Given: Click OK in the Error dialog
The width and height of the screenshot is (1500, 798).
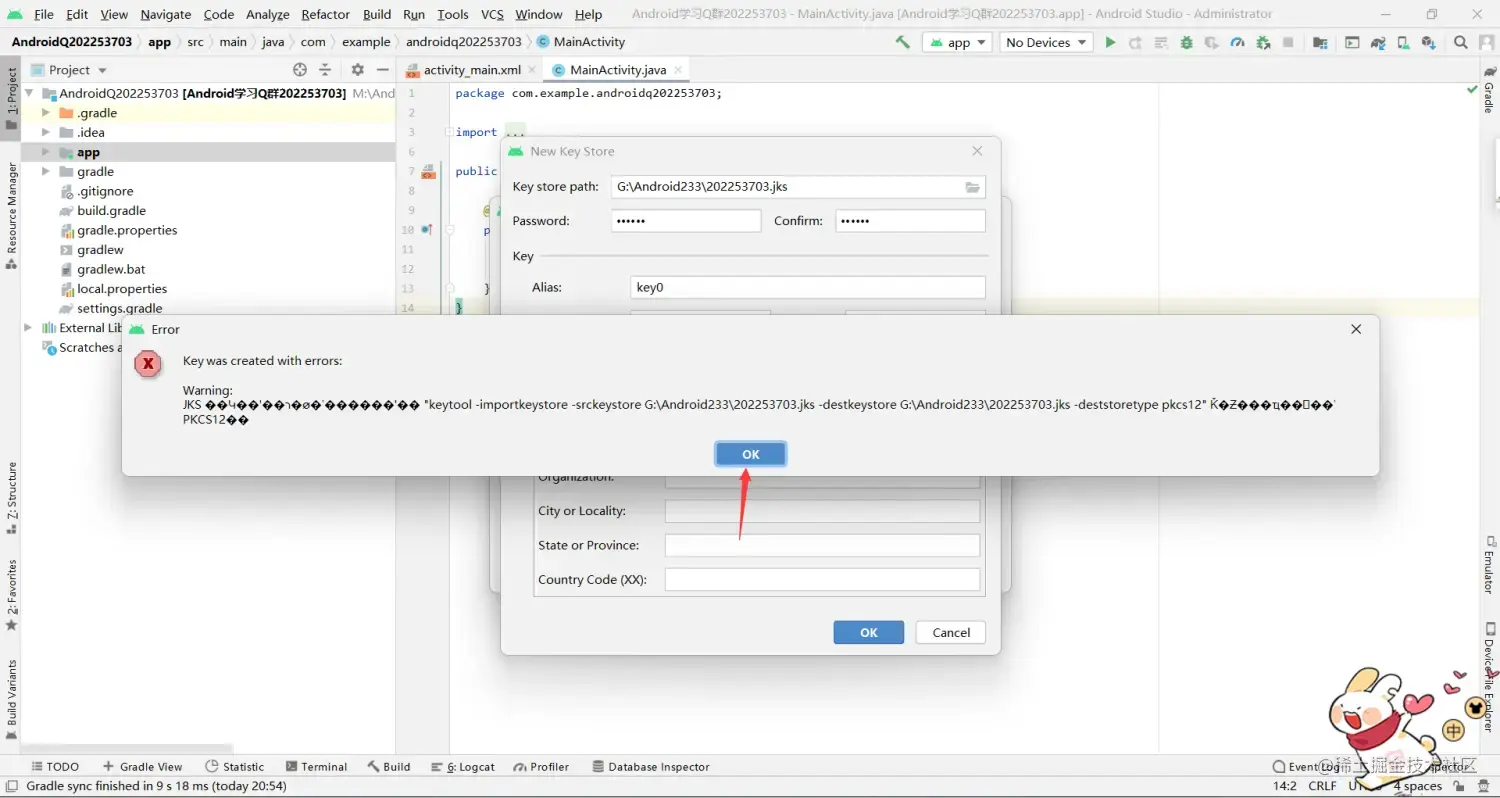Looking at the screenshot, I should (750, 454).
